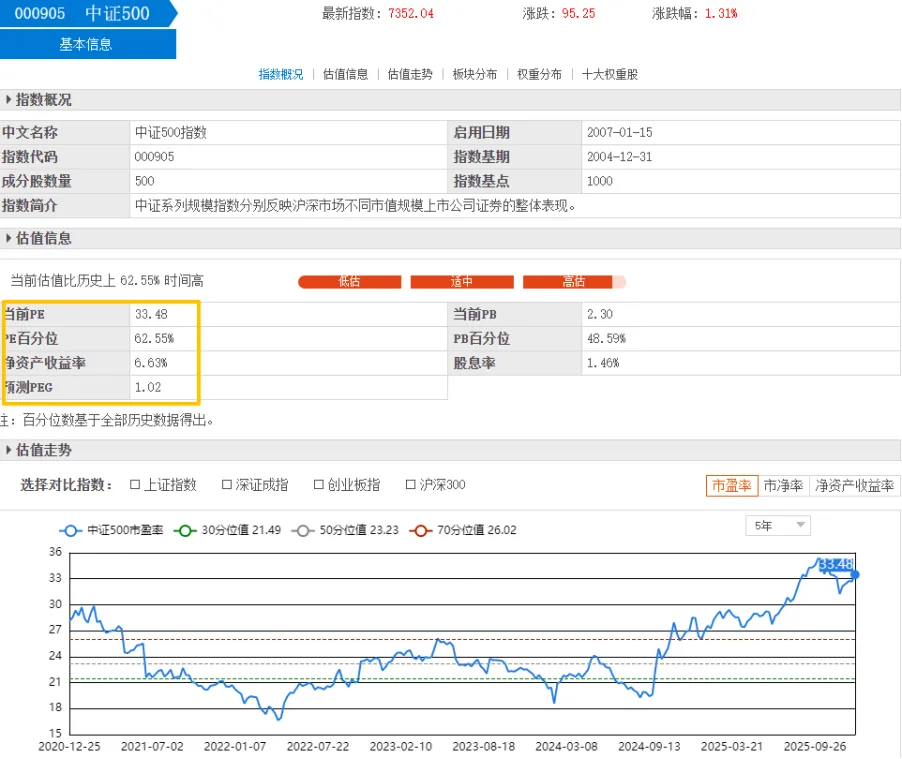The image size is (902, 759).
Task: Enable the 深证成指 comparison checkbox
Action: click(x=227, y=485)
